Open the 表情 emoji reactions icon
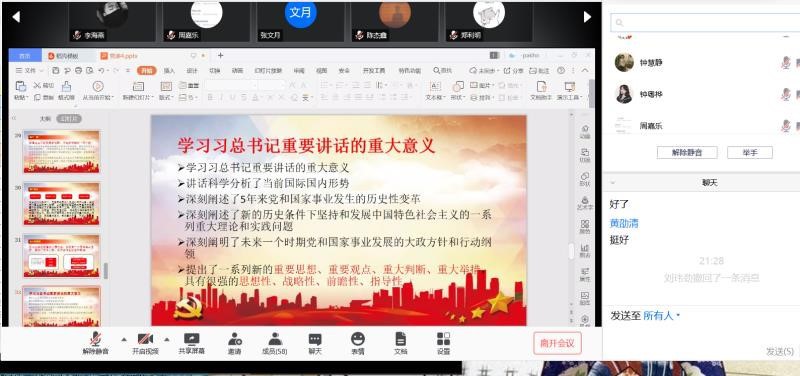Image resolution: width=800 pixels, height=376 pixels. 358,343
